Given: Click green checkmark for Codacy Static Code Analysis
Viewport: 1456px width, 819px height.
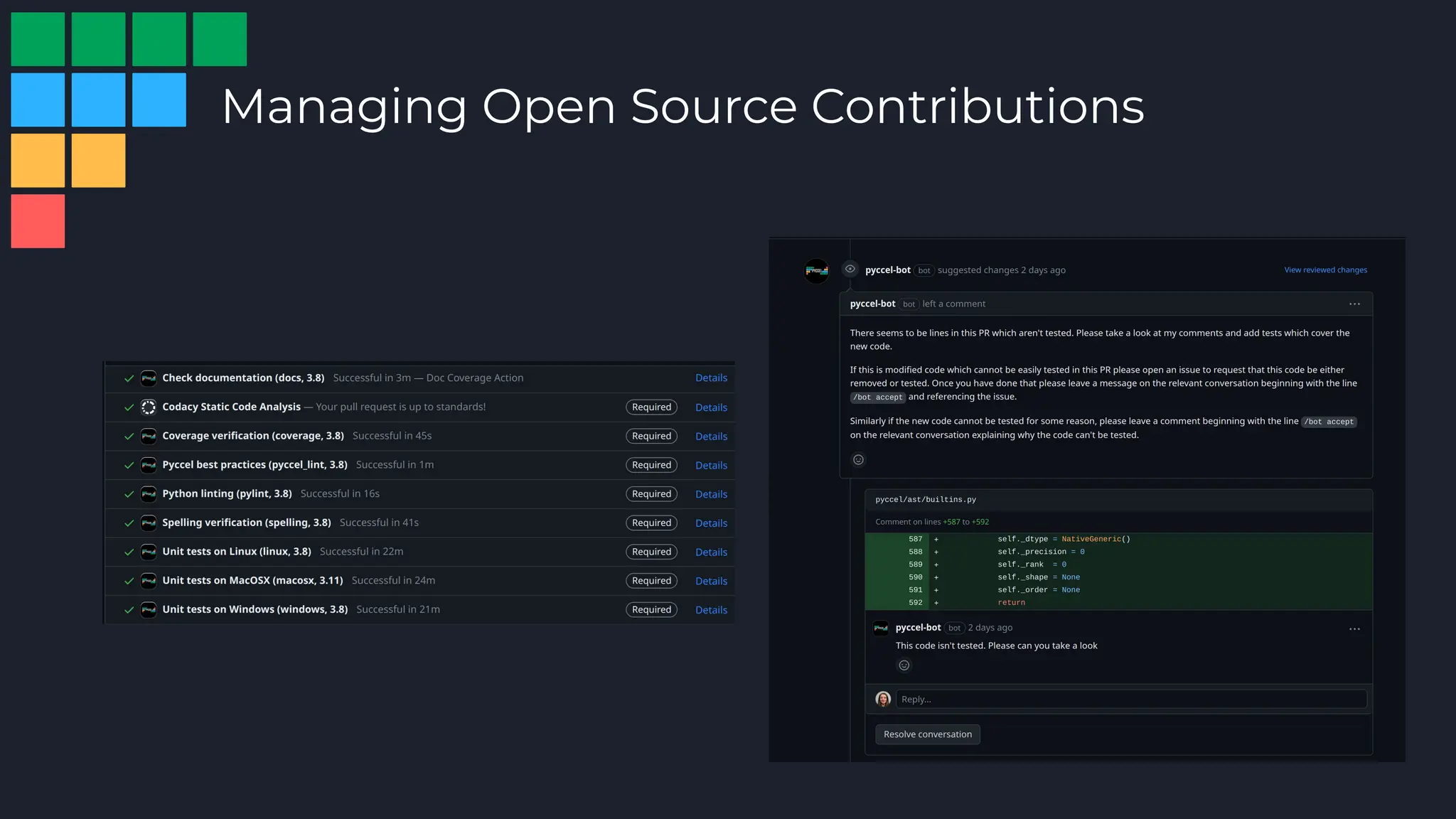Looking at the screenshot, I should 129,407.
